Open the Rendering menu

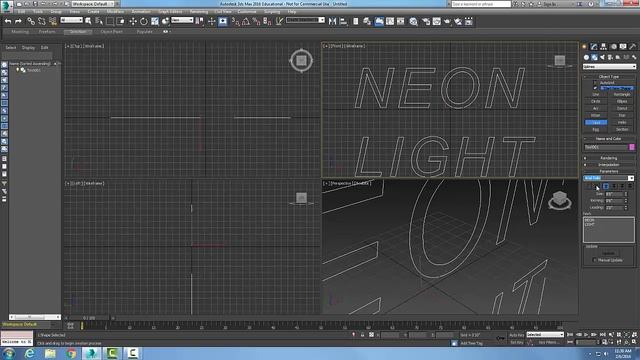click(199, 12)
